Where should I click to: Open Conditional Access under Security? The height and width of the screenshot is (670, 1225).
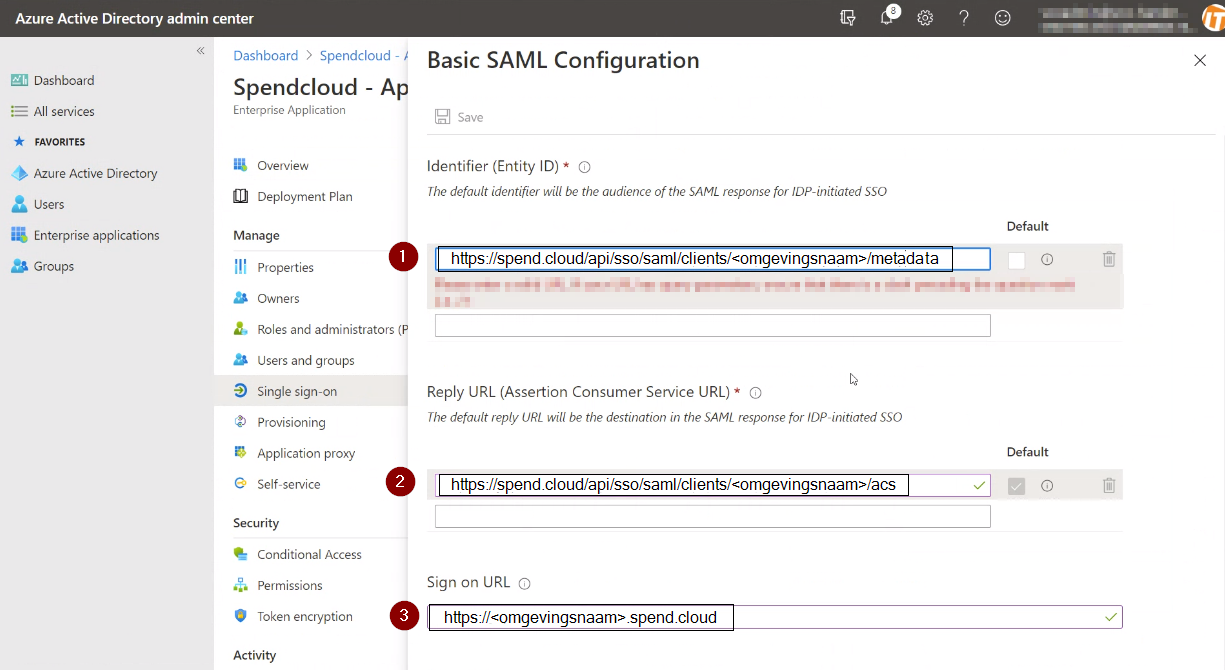pos(309,554)
